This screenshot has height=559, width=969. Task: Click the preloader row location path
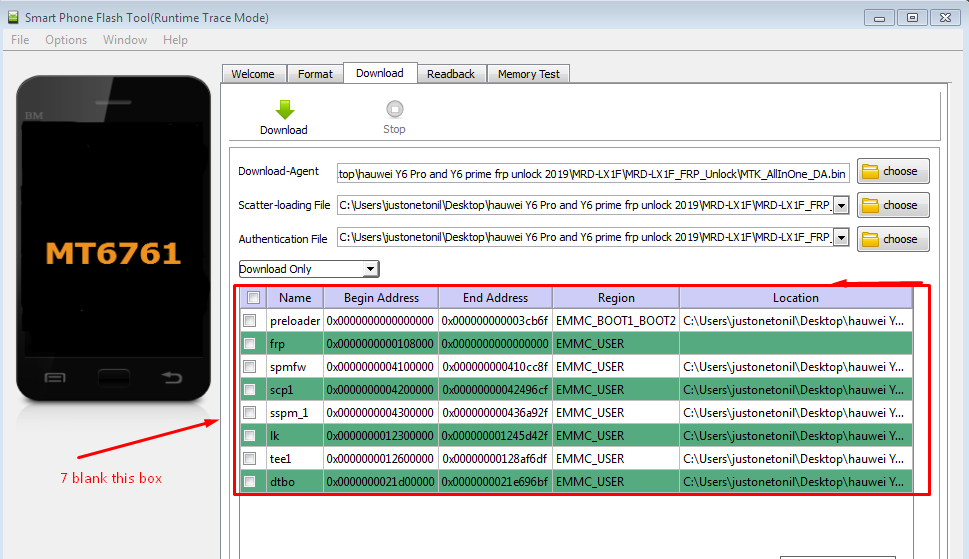(x=796, y=321)
